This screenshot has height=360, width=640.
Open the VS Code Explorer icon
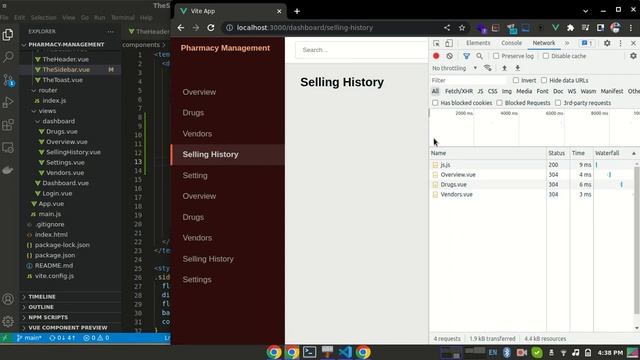[8, 35]
